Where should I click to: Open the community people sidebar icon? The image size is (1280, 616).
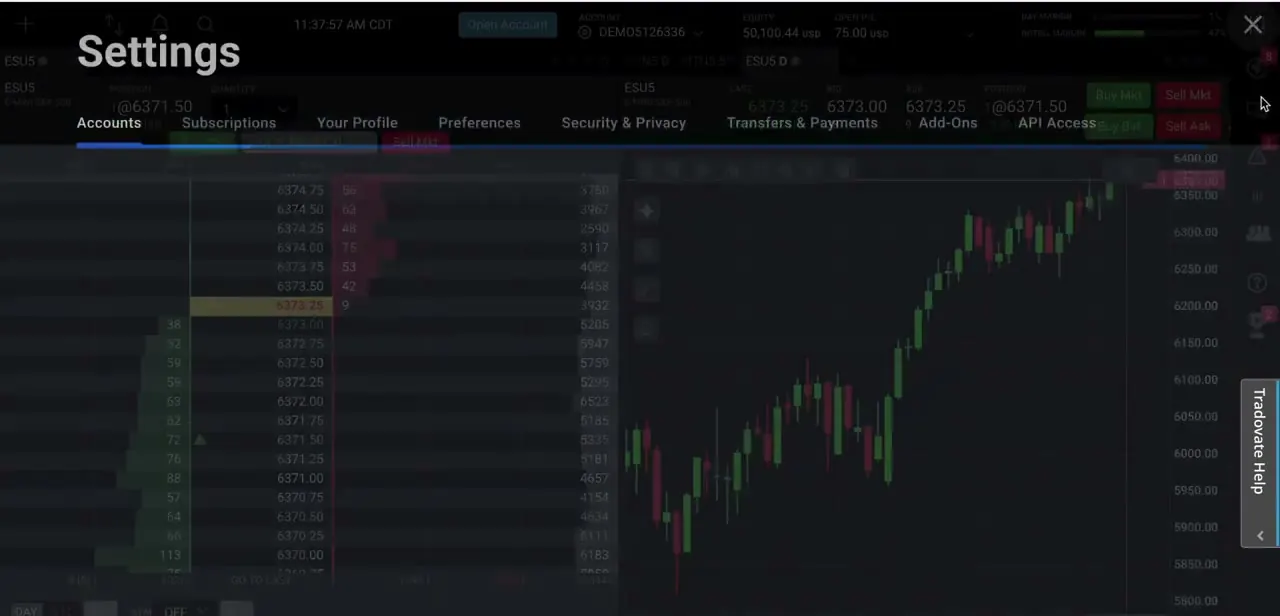1258,234
